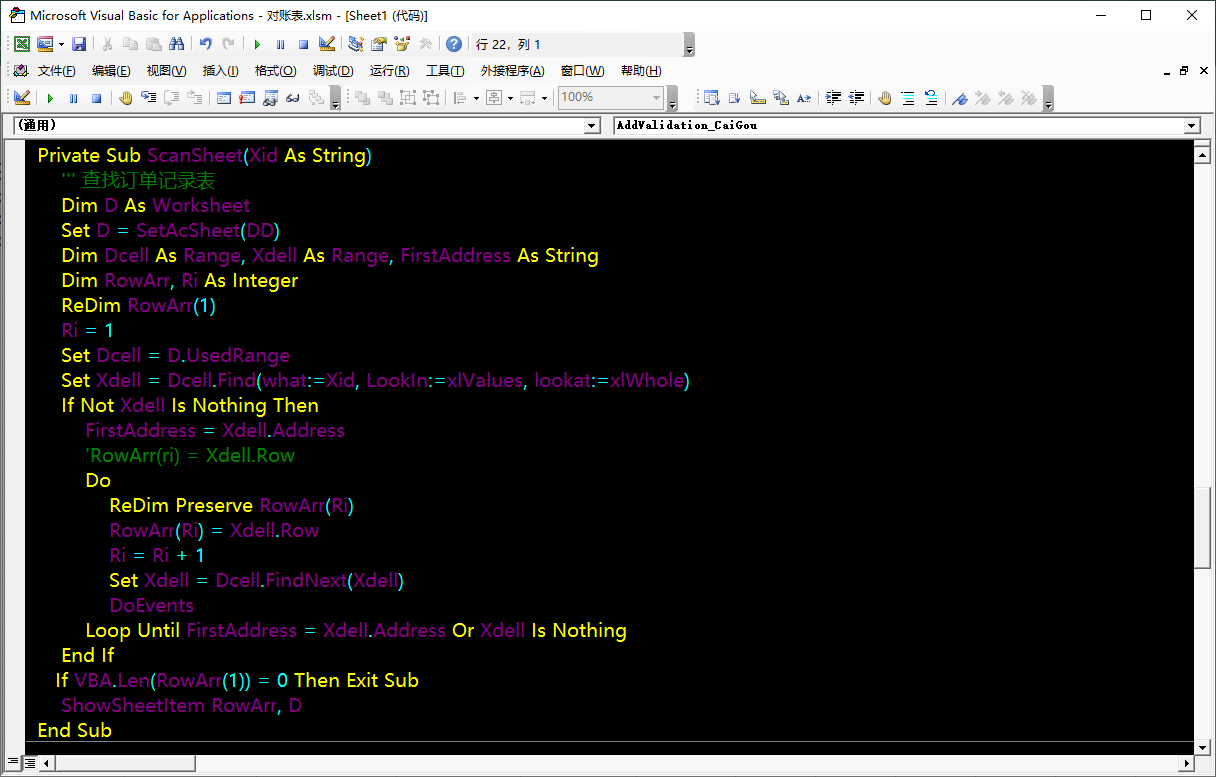Expand the (通用) object dropdown
The height and width of the screenshot is (777, 1216).
click(x=591, y=125)
